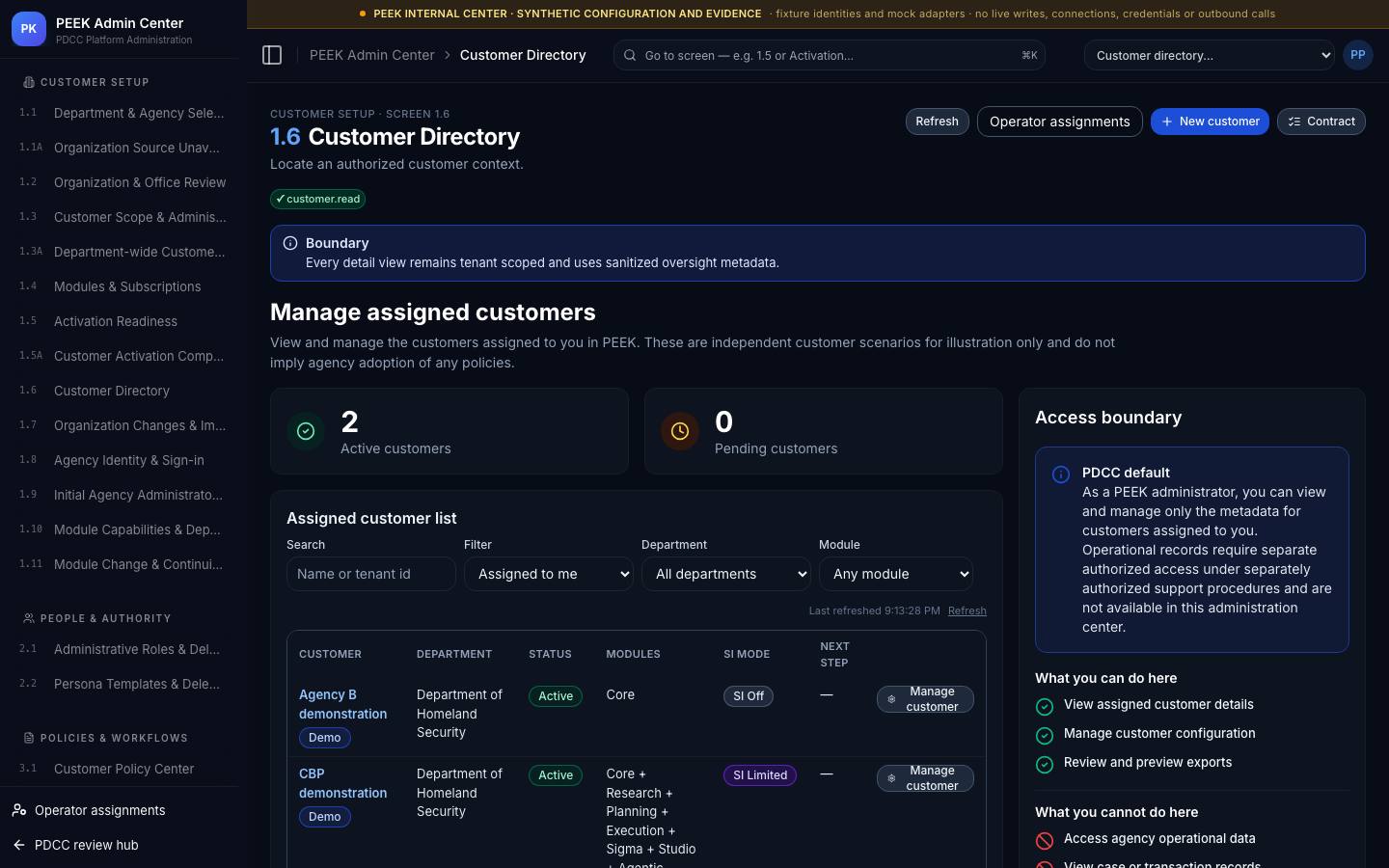Open 1.5 Activation Readiness
The height and width of the screenshot is (868, 1389).
click(123, 321)
